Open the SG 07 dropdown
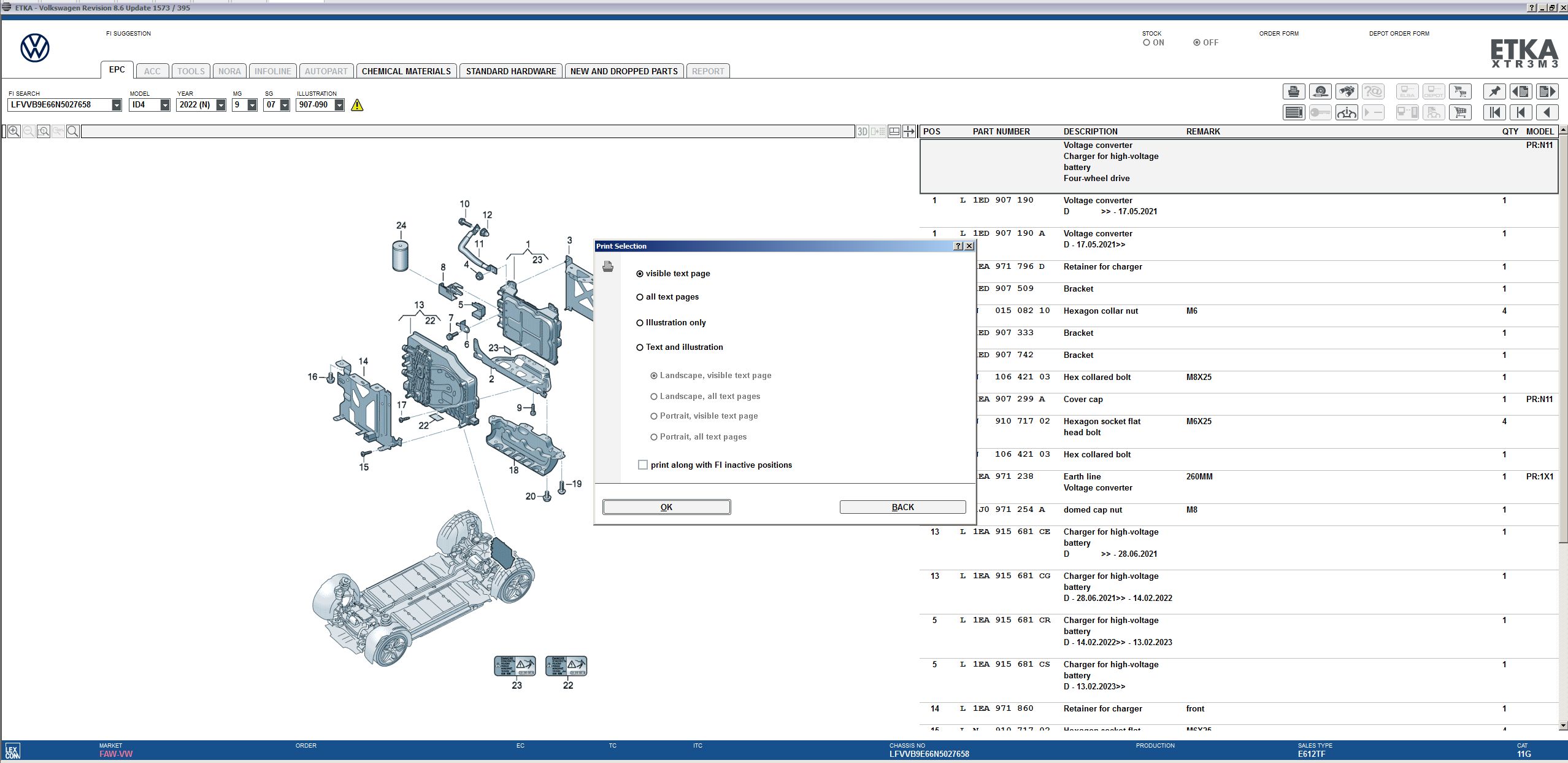1568x763 pixels. [x=285, y=105]
